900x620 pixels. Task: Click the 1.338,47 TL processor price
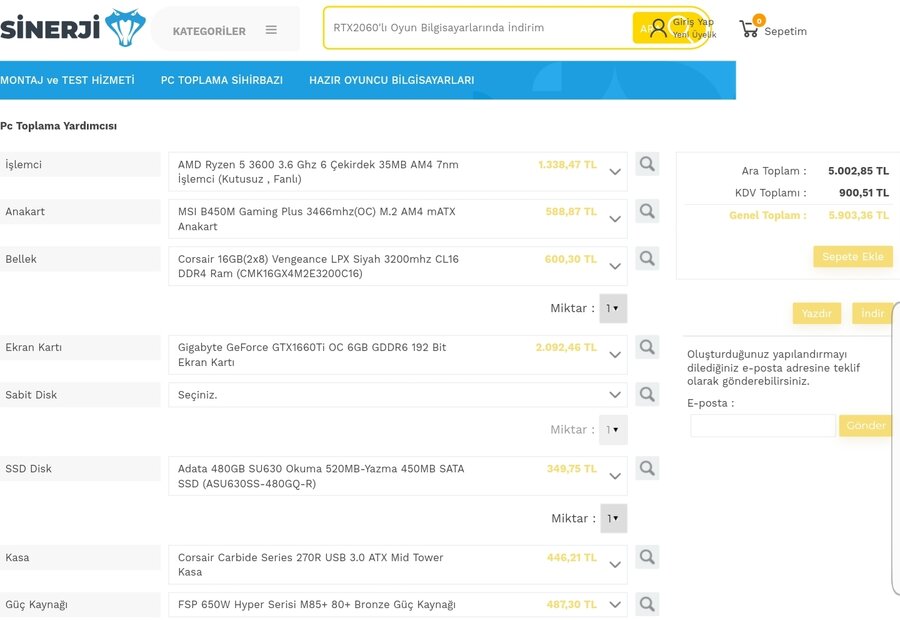(x=567, y=165)
